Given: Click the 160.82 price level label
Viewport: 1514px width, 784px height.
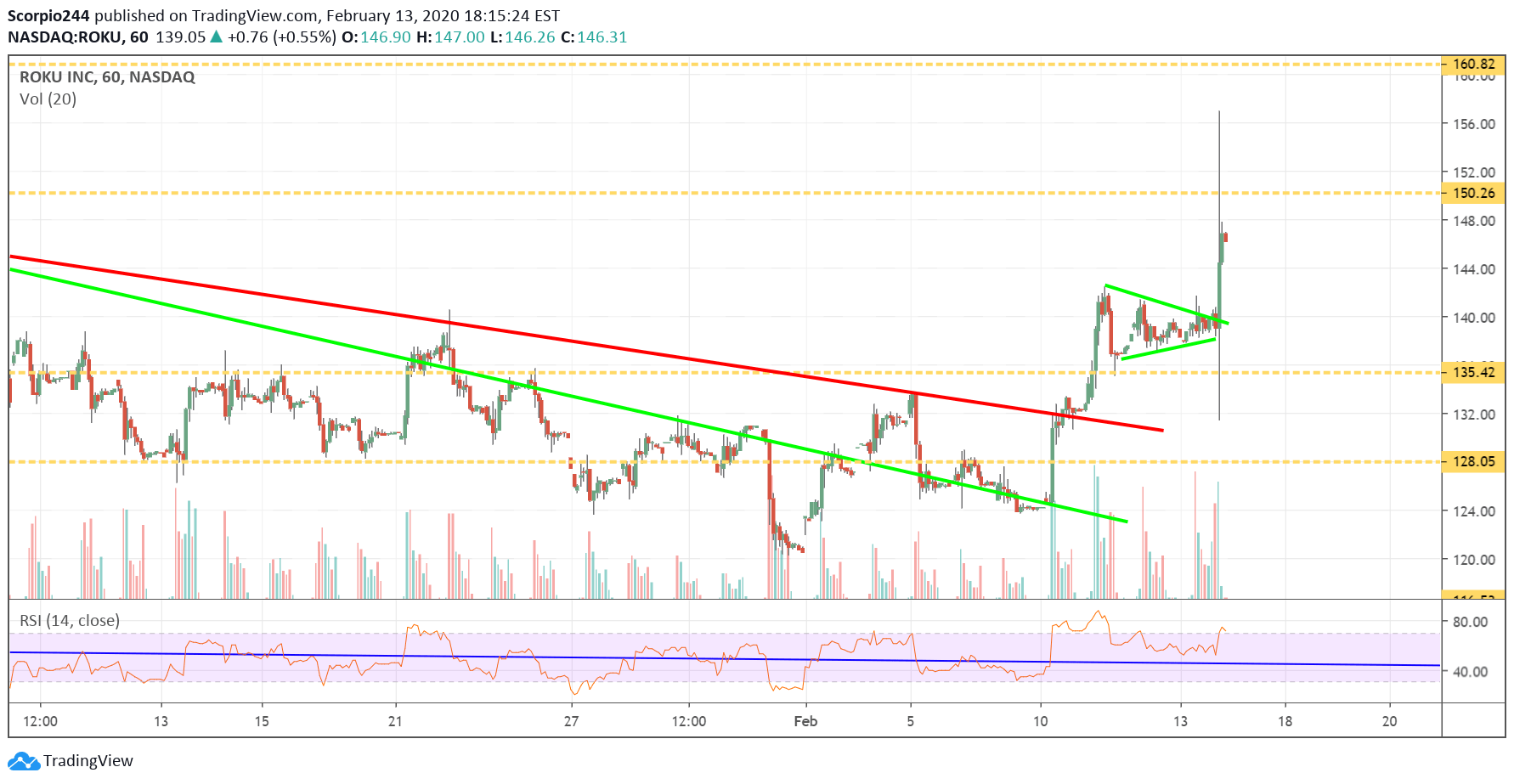Looking at the screenshot, I should coord(1473,65).
